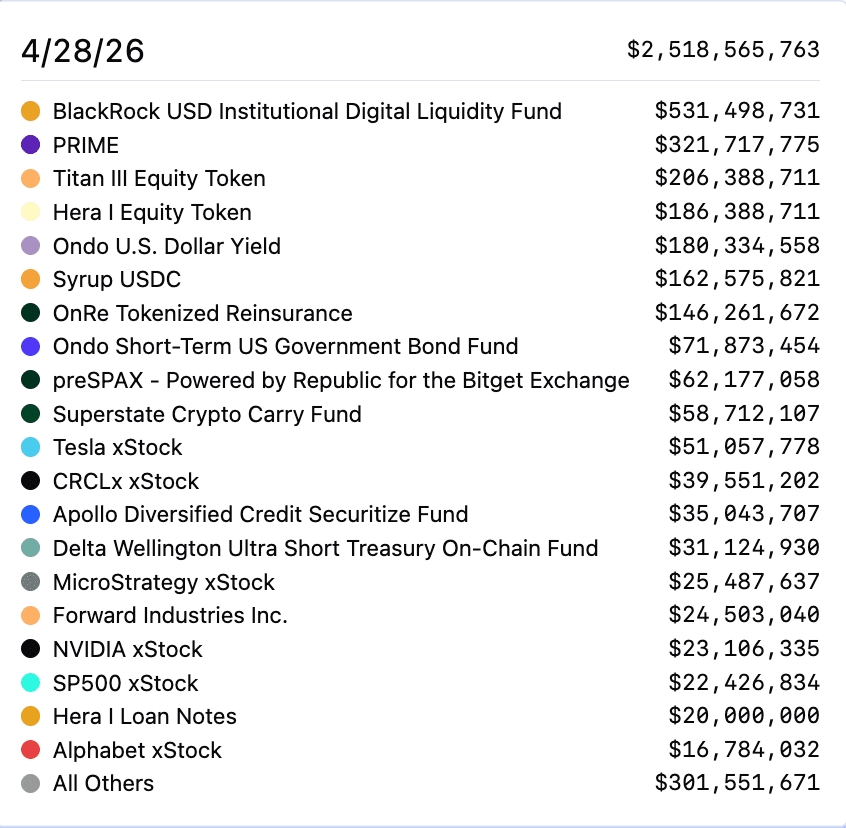Click the Apollo Diversified Credit blue dot
The width and height of the screenshot is (846, 828).
pos(30,514)
